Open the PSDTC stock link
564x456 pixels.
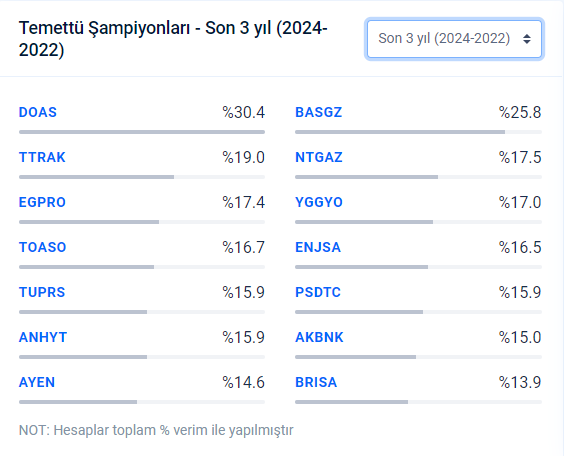click(318, 292)
